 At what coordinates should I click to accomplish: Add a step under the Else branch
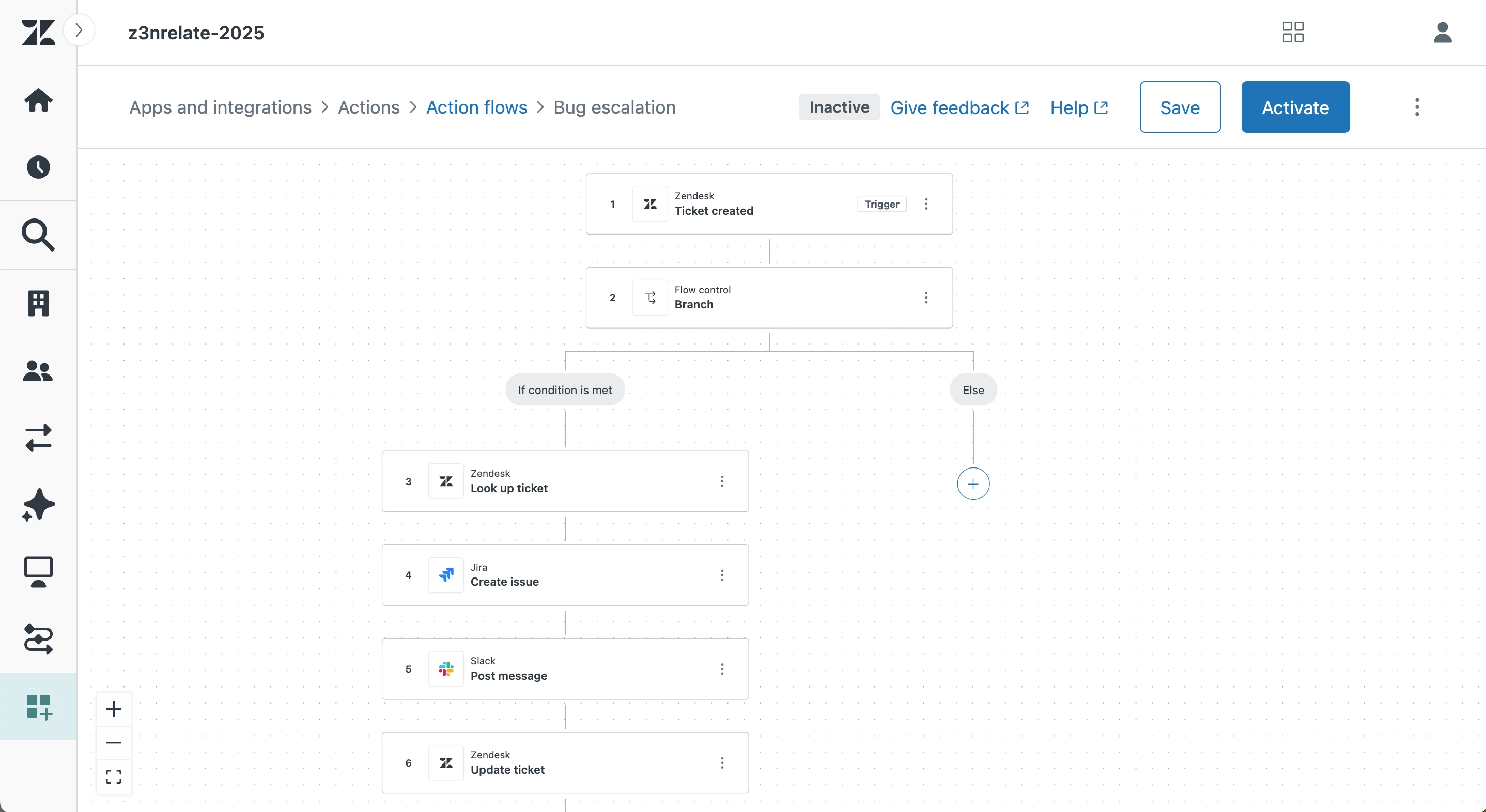click(x=973, y=484)
